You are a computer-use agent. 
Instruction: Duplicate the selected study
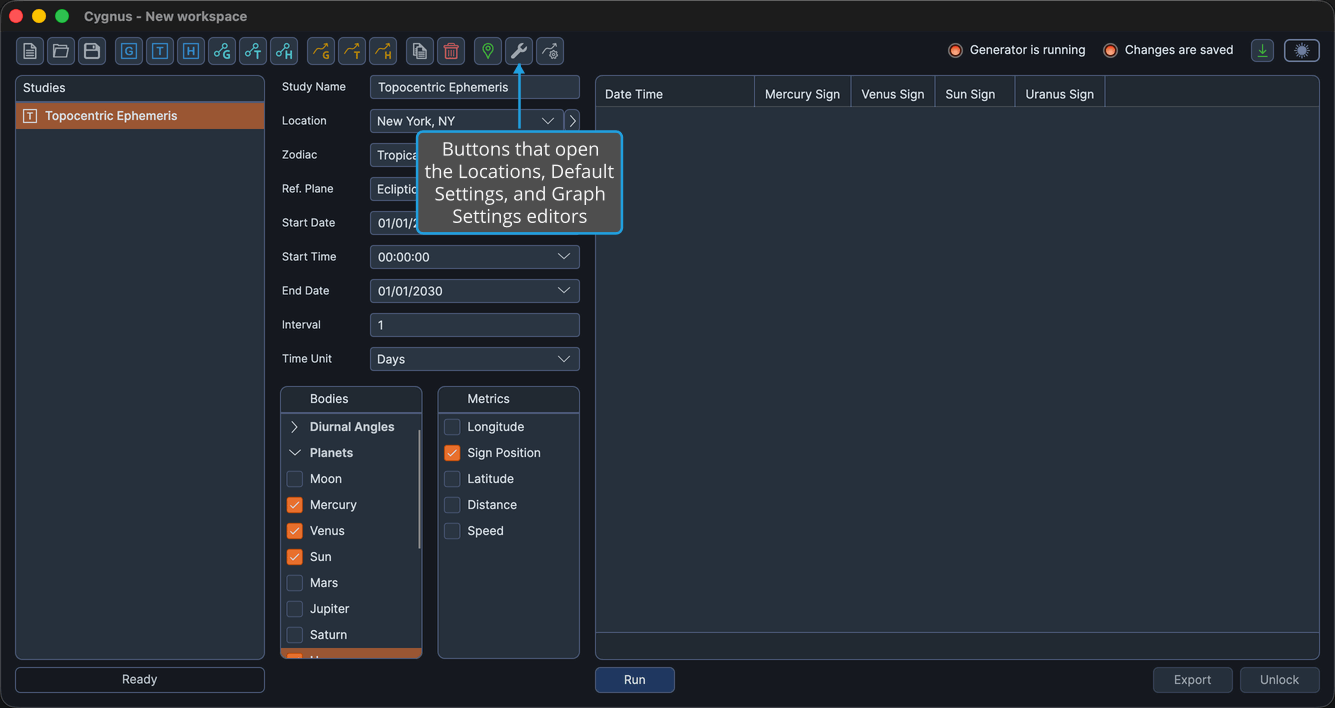[420, 51]
